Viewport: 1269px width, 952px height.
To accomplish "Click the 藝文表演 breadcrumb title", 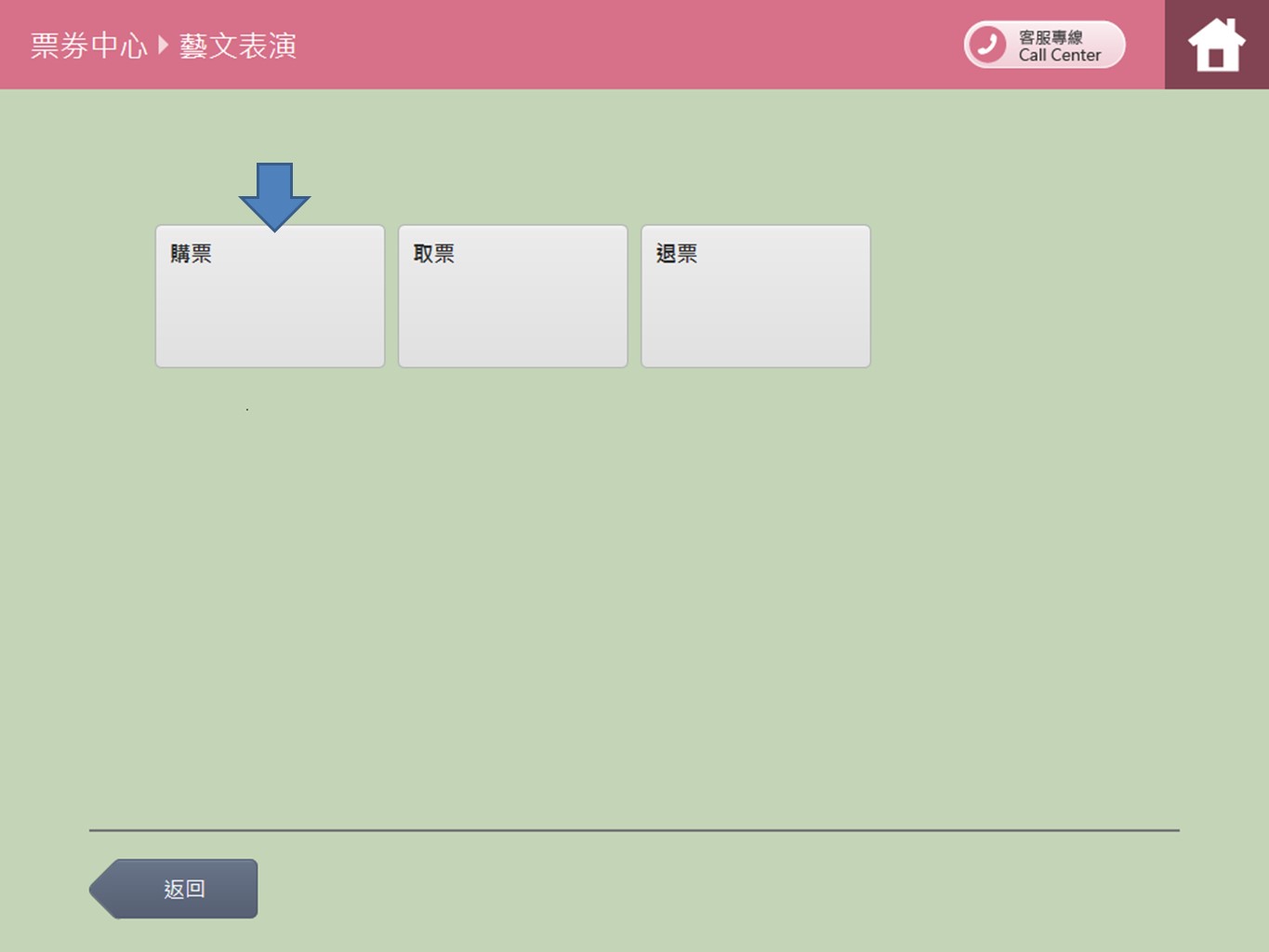I will coord(238,46).
